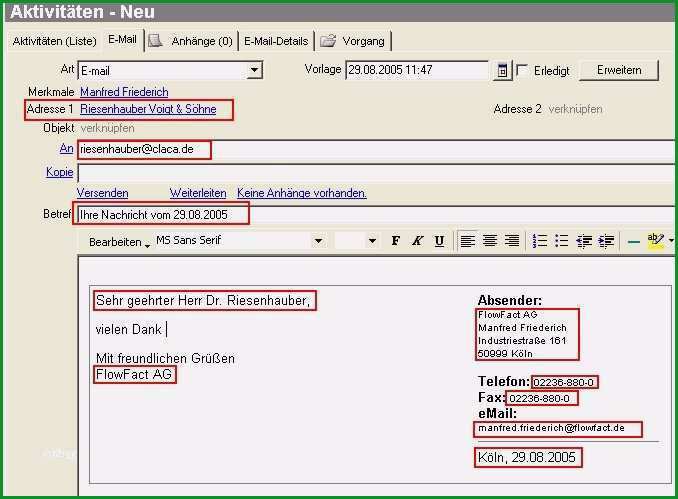Click the Versenden link
Viewport: 678px width, 499px height.
[x=102, y=193]
